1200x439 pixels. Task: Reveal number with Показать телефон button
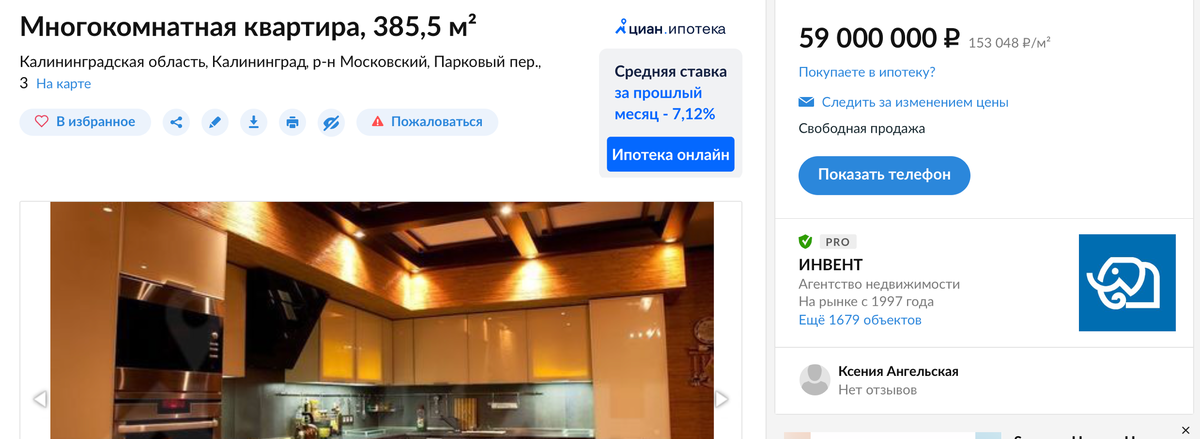coord(884,175)
